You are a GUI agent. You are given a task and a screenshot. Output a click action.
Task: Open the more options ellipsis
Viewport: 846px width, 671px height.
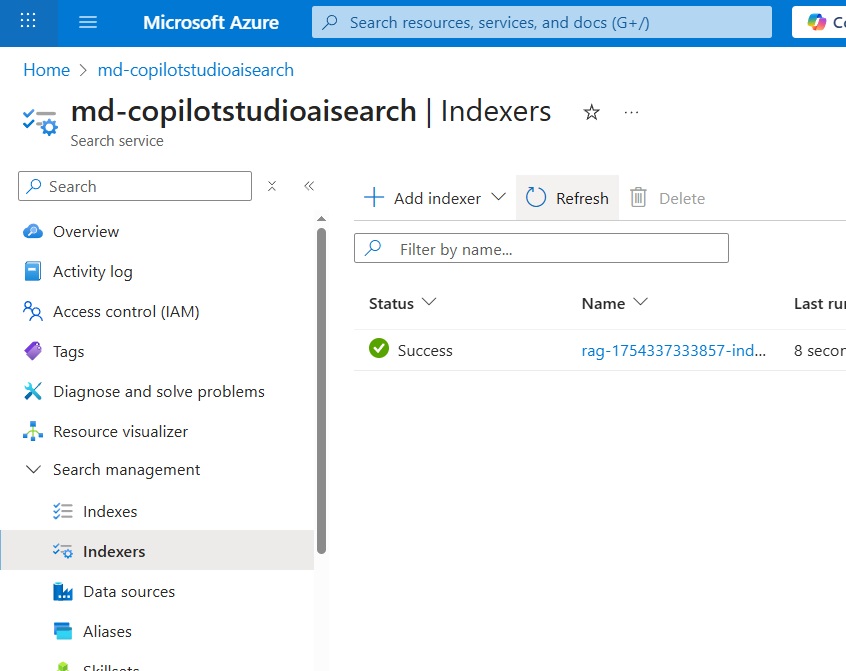point(631,112)
